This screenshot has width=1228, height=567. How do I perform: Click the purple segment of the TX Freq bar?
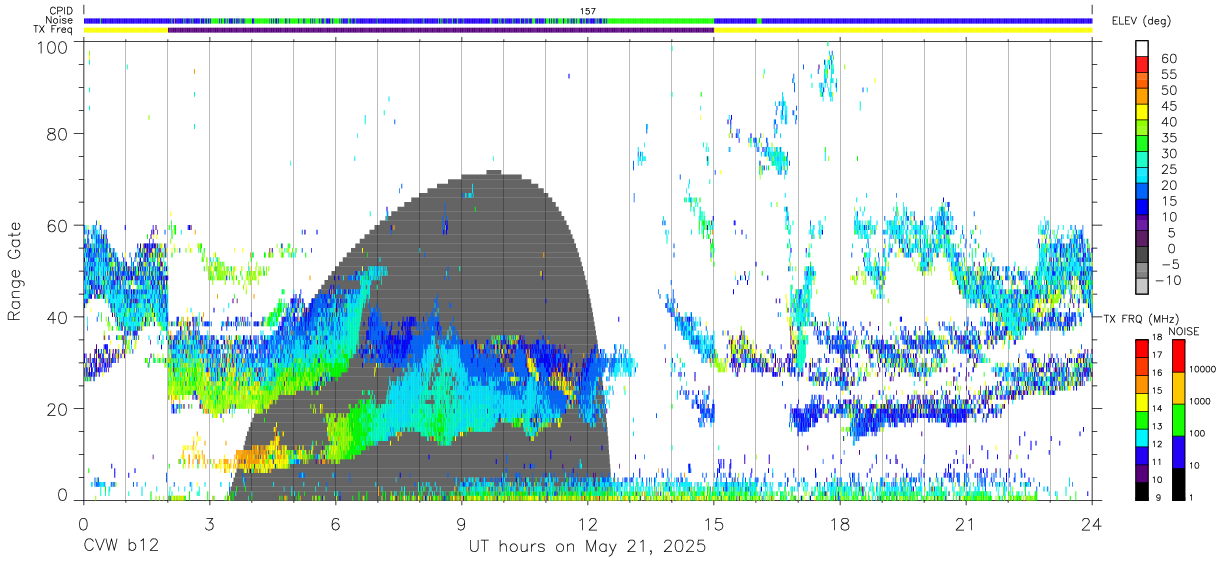441,30
